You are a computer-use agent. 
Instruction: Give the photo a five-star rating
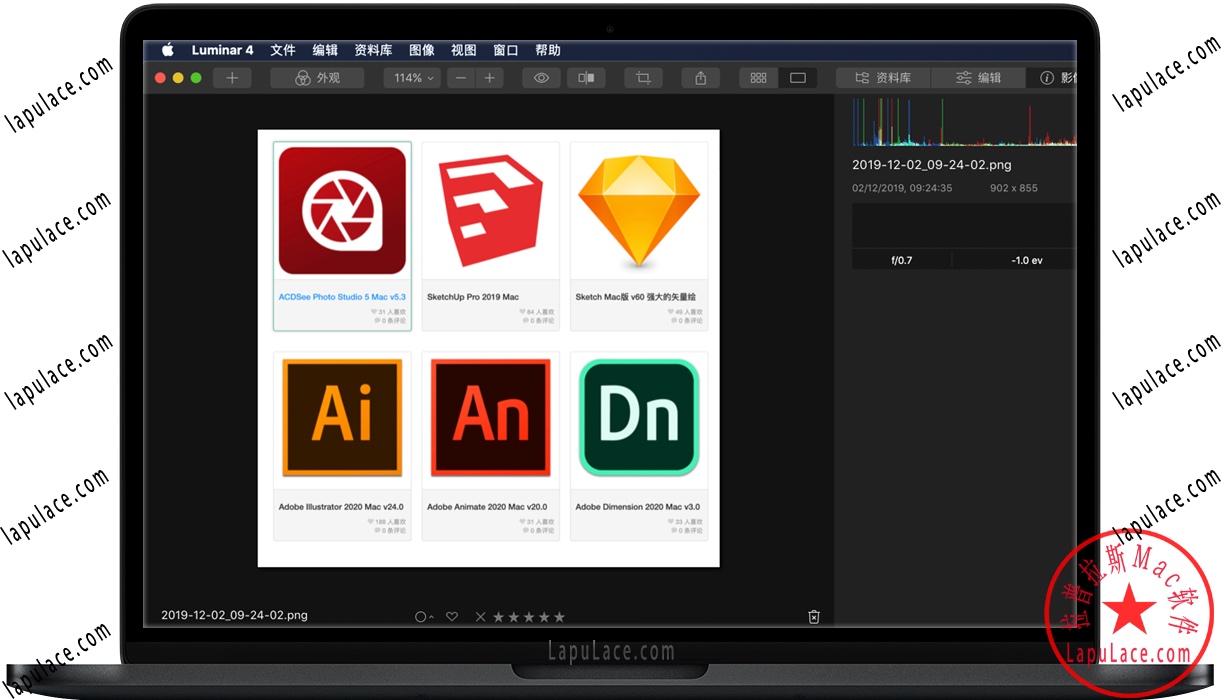[561, 616]
